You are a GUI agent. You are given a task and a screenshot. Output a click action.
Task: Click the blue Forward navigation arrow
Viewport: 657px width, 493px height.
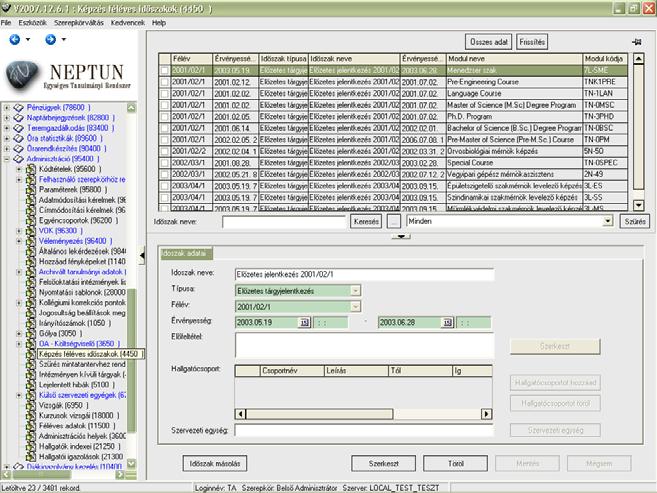point(51,40)
